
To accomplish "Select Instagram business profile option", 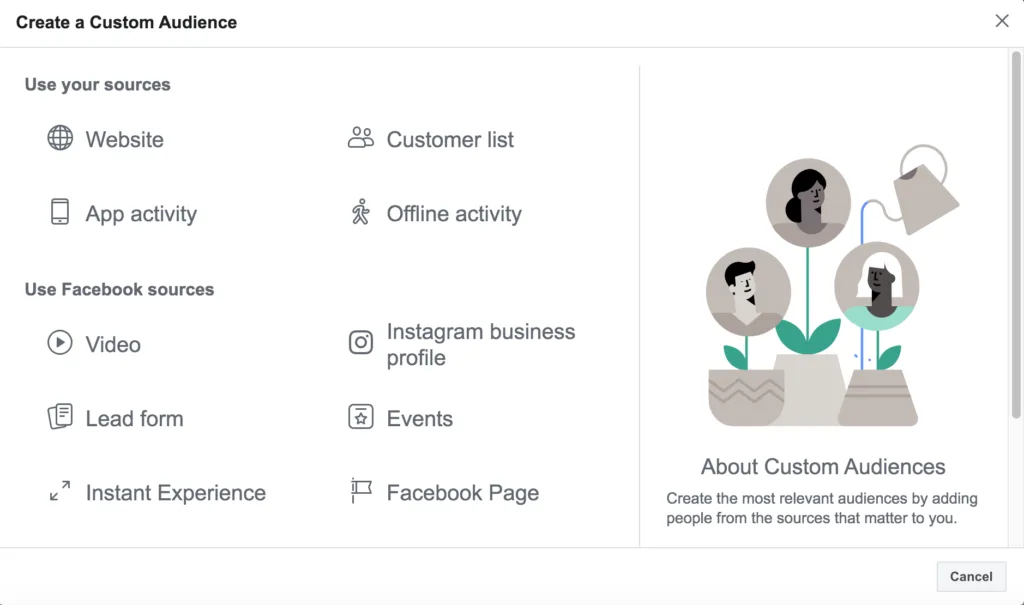I will click(x=481, y=344).
